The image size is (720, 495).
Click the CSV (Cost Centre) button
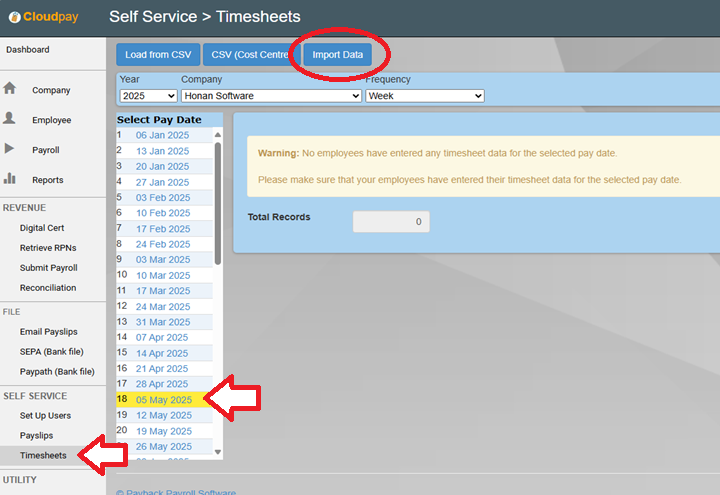(250, 55)
